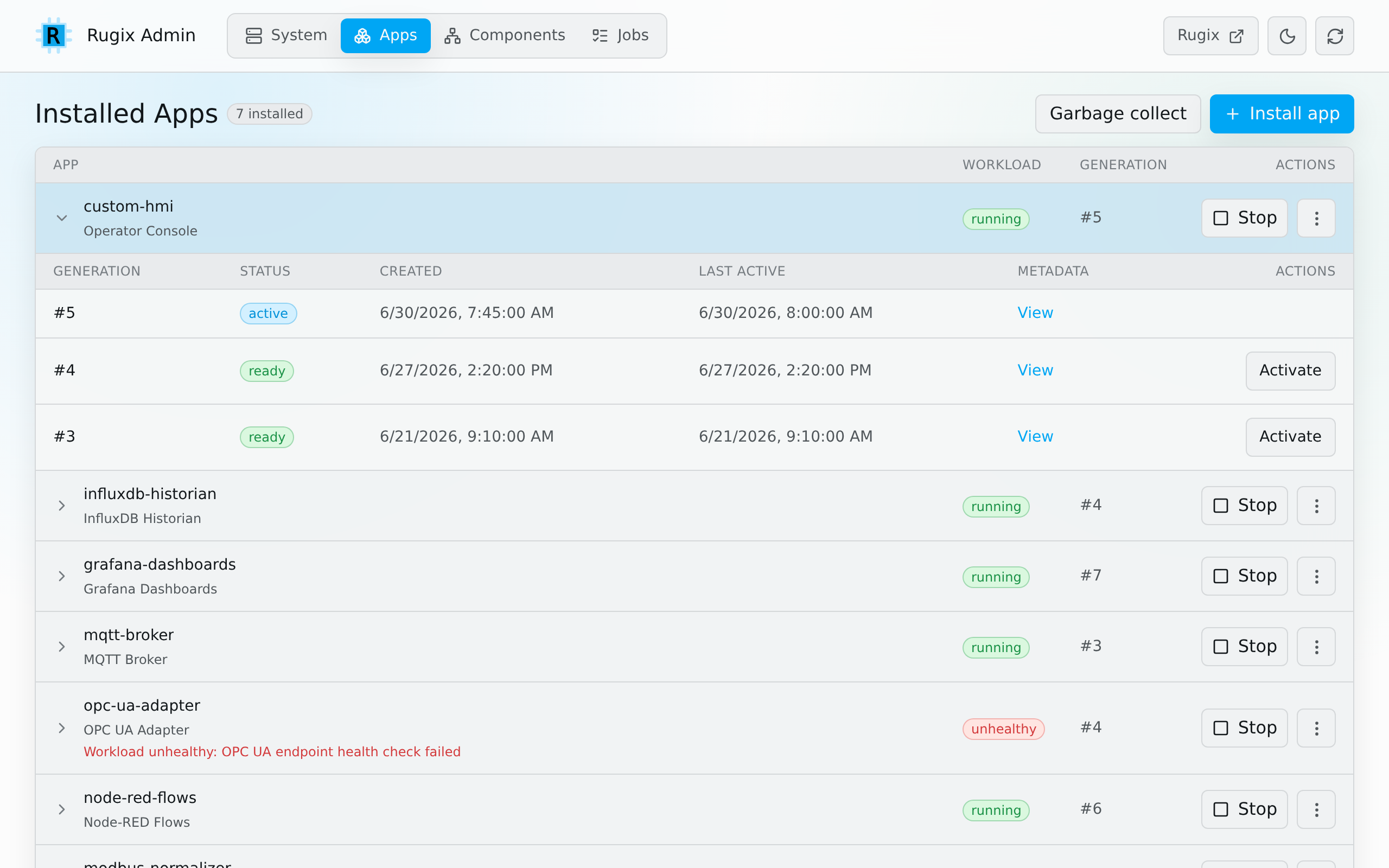This screenshot has height=868, width=1389.
Task: Click the Rugix Admin title
Action: pyautogui.click(x=141, y=36)
